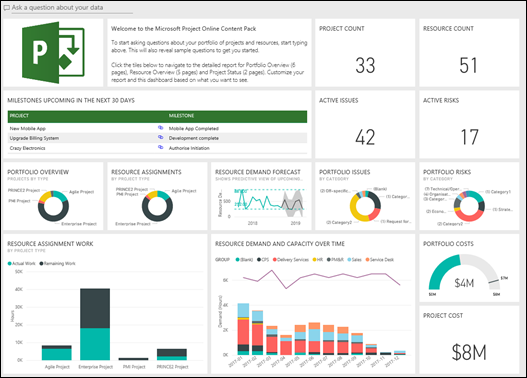Open the Resource Demand Forecast tile
The width and height of the screenshot is (527, 378).
point(261,196)
